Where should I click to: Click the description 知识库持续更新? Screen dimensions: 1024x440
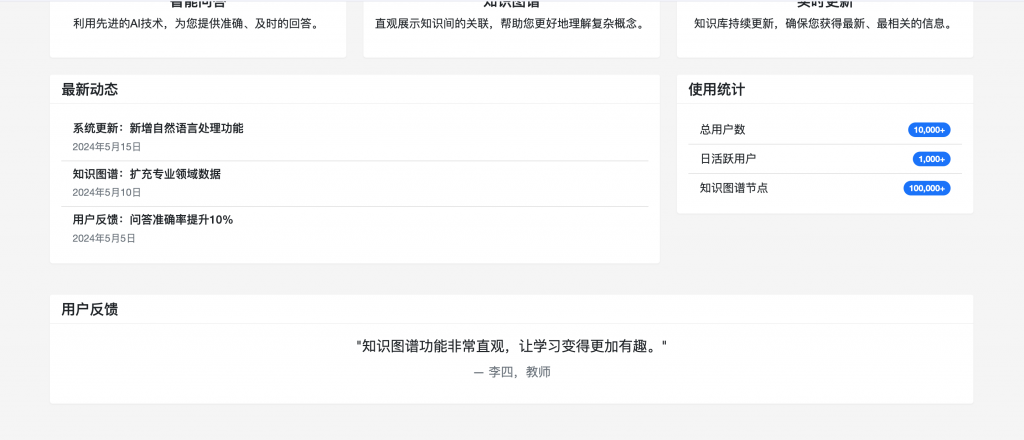(825, 24)
